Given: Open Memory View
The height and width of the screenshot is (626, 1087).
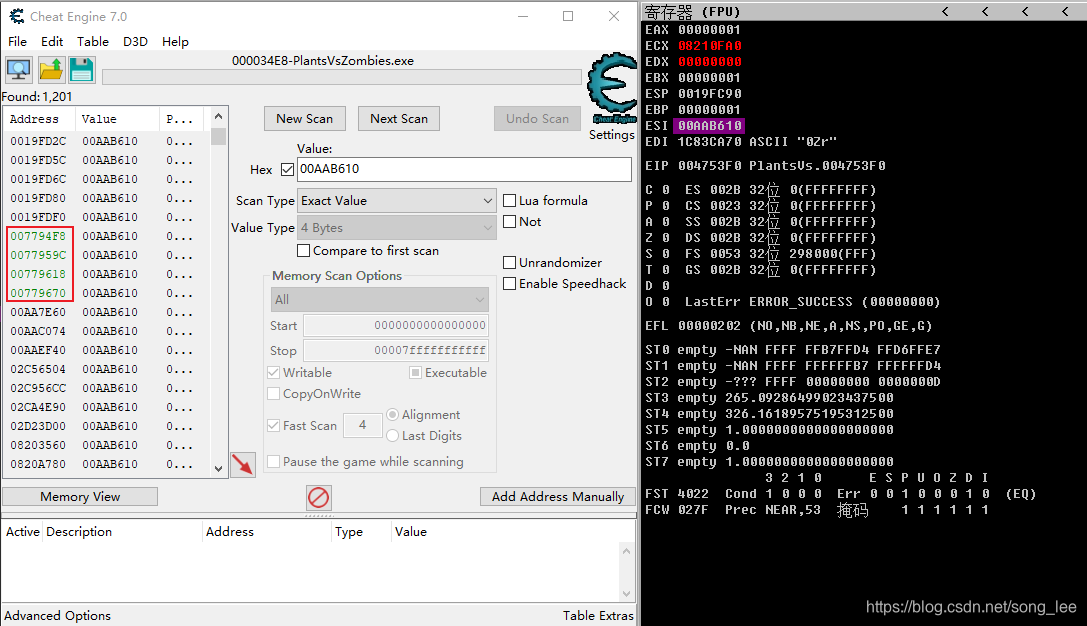Looking at the screenshot, I should pos(80,496).
